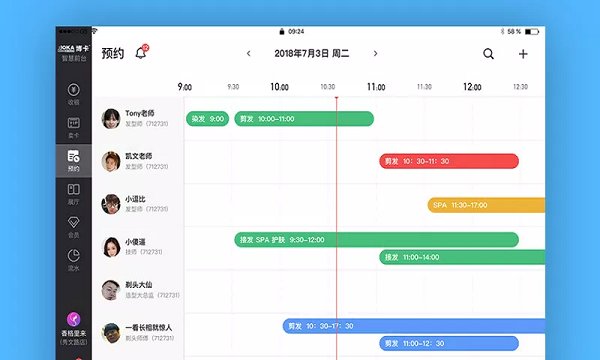The width and height of the screenshot is (600, 360).
Task: Tap the 9:30 time header
Action: click(x=233, y=87)
